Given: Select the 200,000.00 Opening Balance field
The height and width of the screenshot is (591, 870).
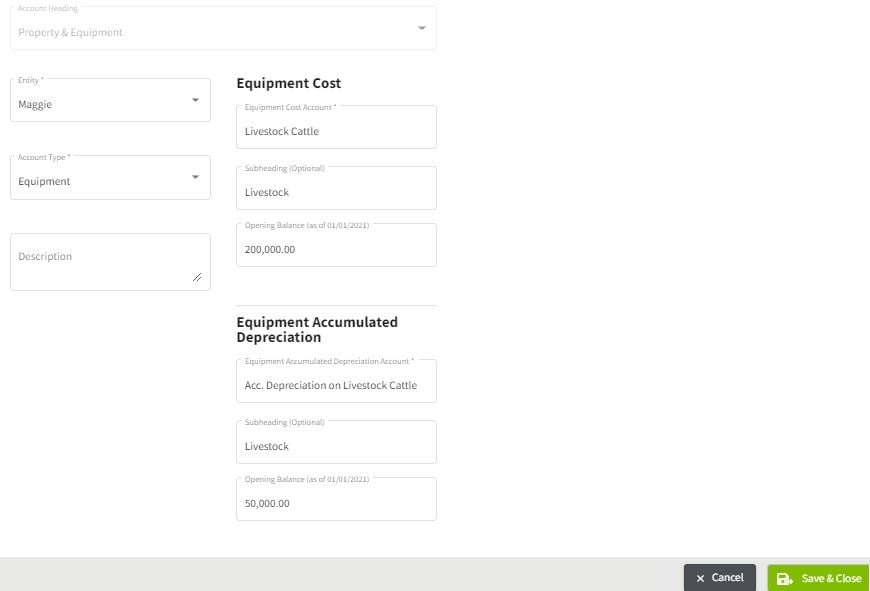Looking at the screenshot, I should coord(336,248).
